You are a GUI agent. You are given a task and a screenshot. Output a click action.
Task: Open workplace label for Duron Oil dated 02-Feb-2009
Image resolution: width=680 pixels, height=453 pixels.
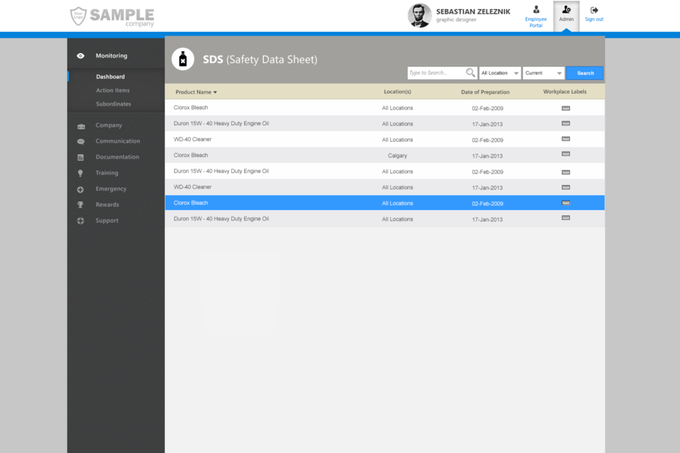pos(566,172)
